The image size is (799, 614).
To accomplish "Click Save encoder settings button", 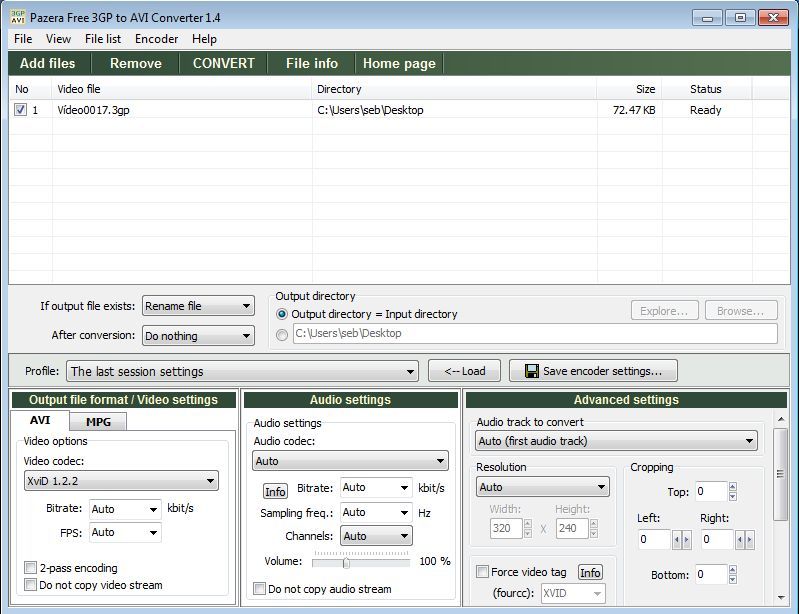I will click(x=594, y=371).
